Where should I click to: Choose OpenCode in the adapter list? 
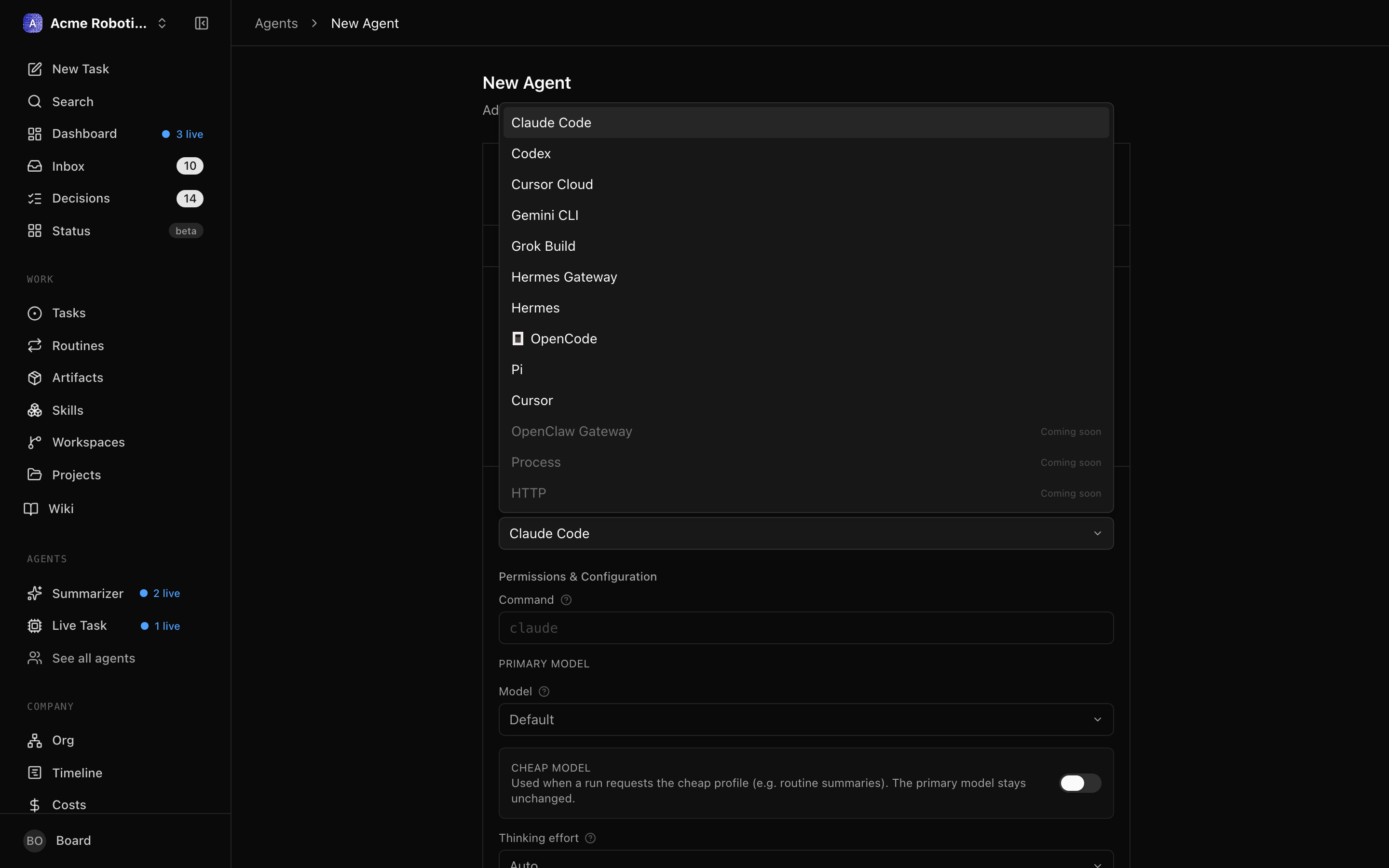coord(806,339)
